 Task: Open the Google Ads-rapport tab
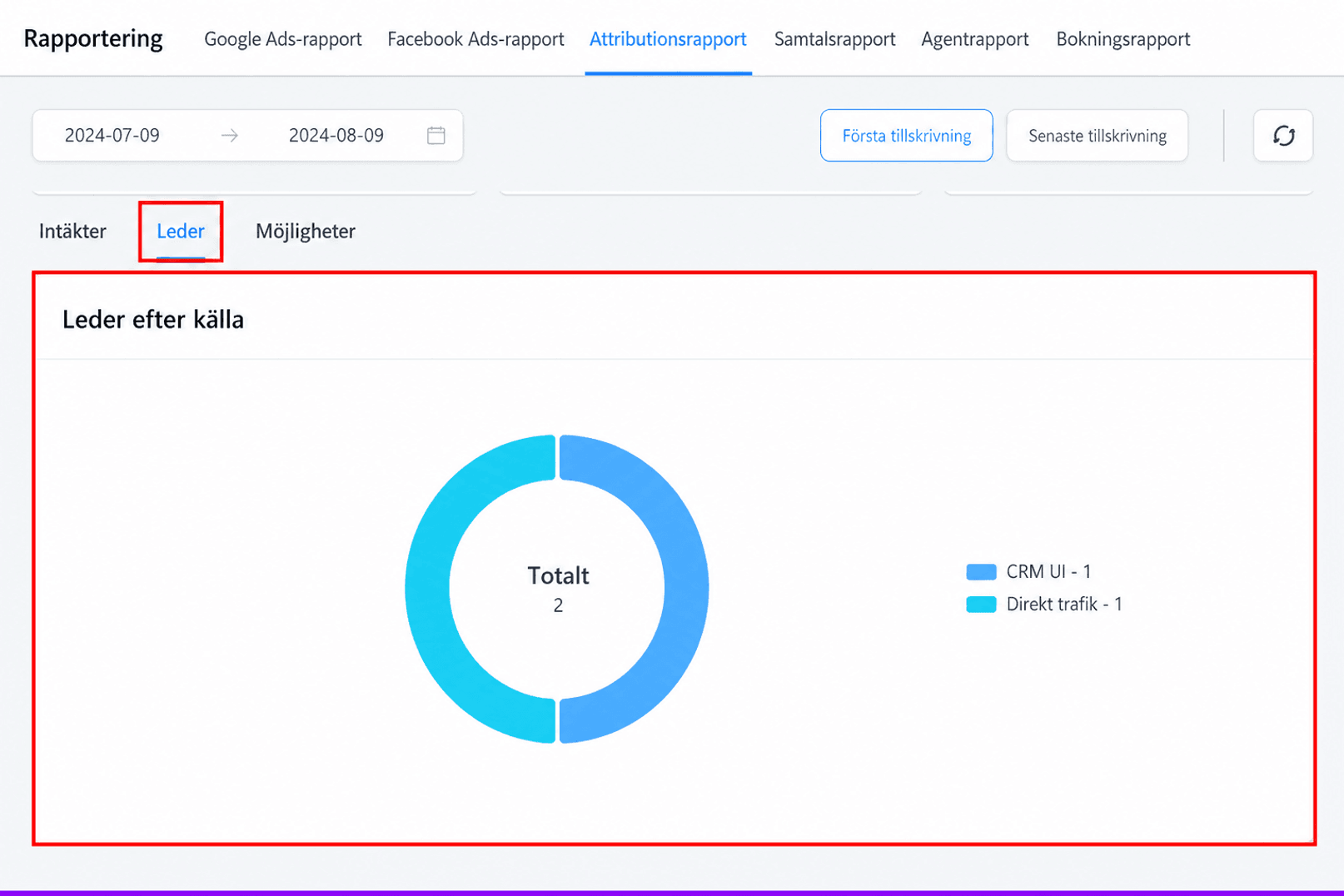(x=283, y=39)
